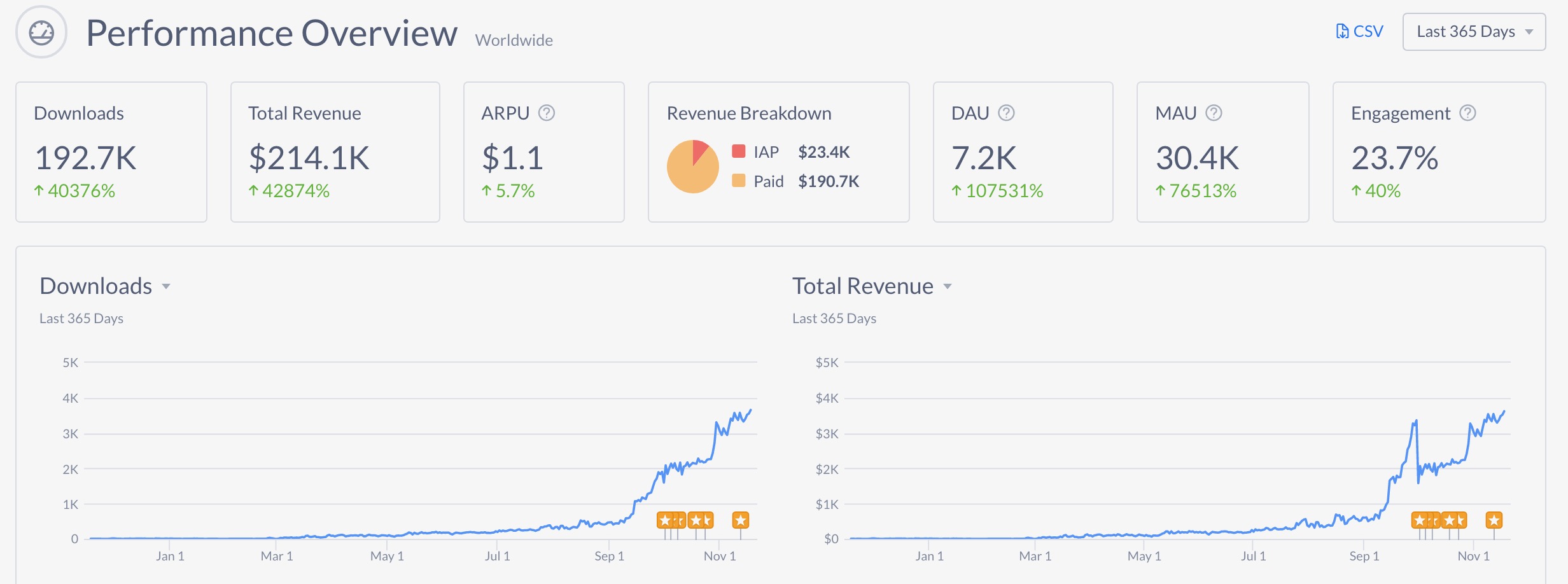This screenshot has width=1568, height=584.
Task: Click the Engagement 23.7% summary card
Action: point(1438,152)
